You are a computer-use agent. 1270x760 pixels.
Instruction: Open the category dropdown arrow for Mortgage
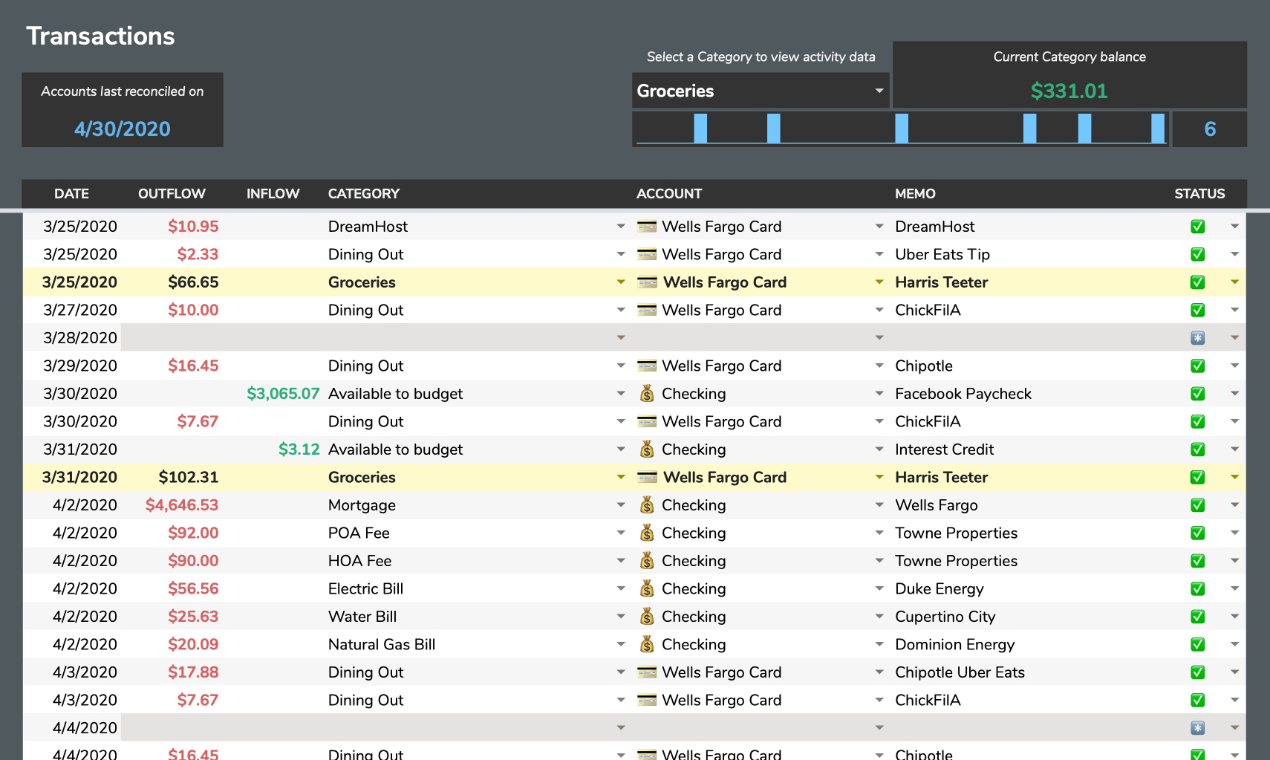pyautogui.click(x=621, y=506)
